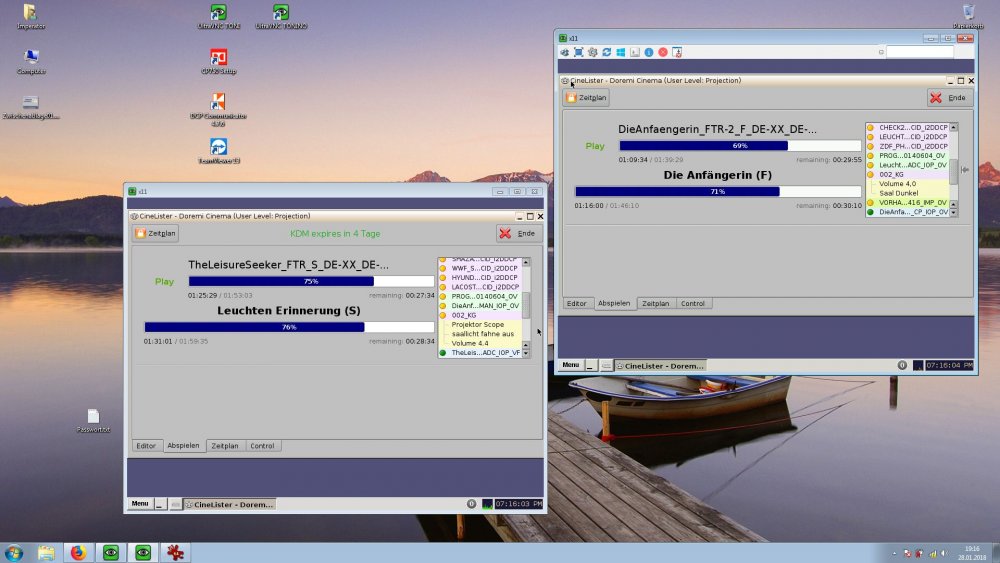Open TeamViewer 13 desktop shortcut
Screen dimensions: 1000x563
pyautogui.click(x=218, y=147)
